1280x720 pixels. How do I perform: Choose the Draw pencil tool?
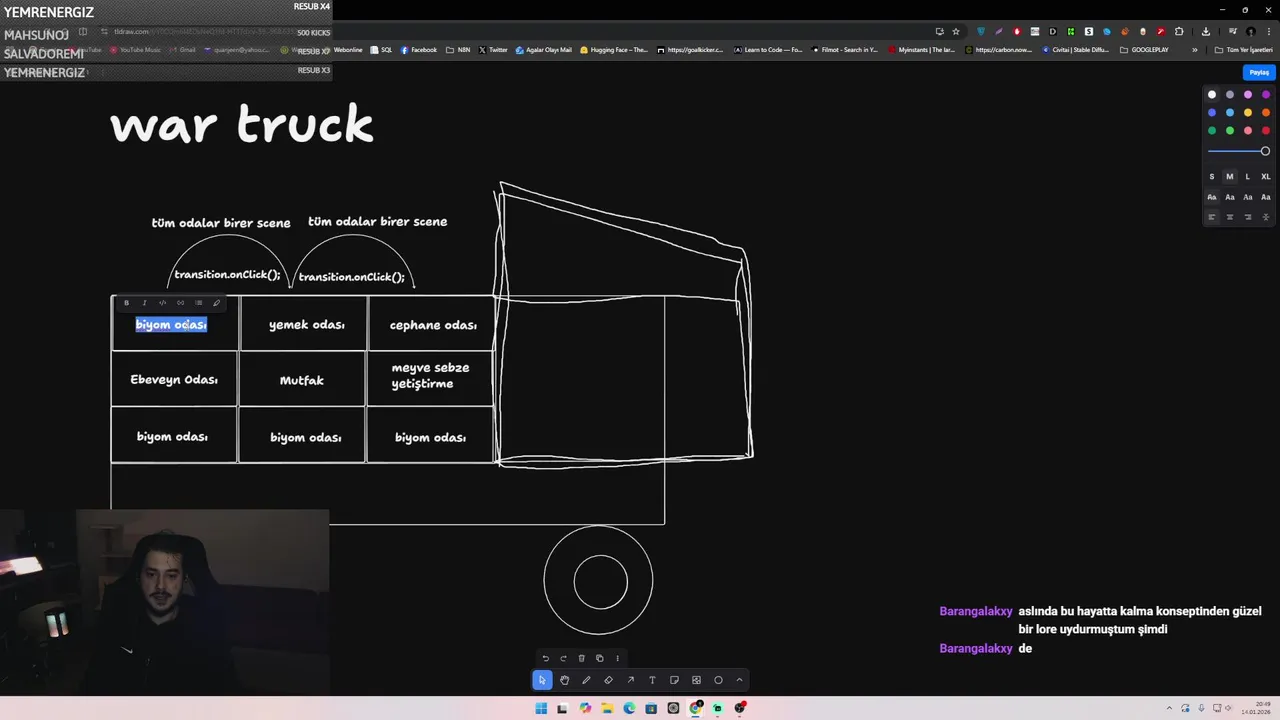pos(586,680)
